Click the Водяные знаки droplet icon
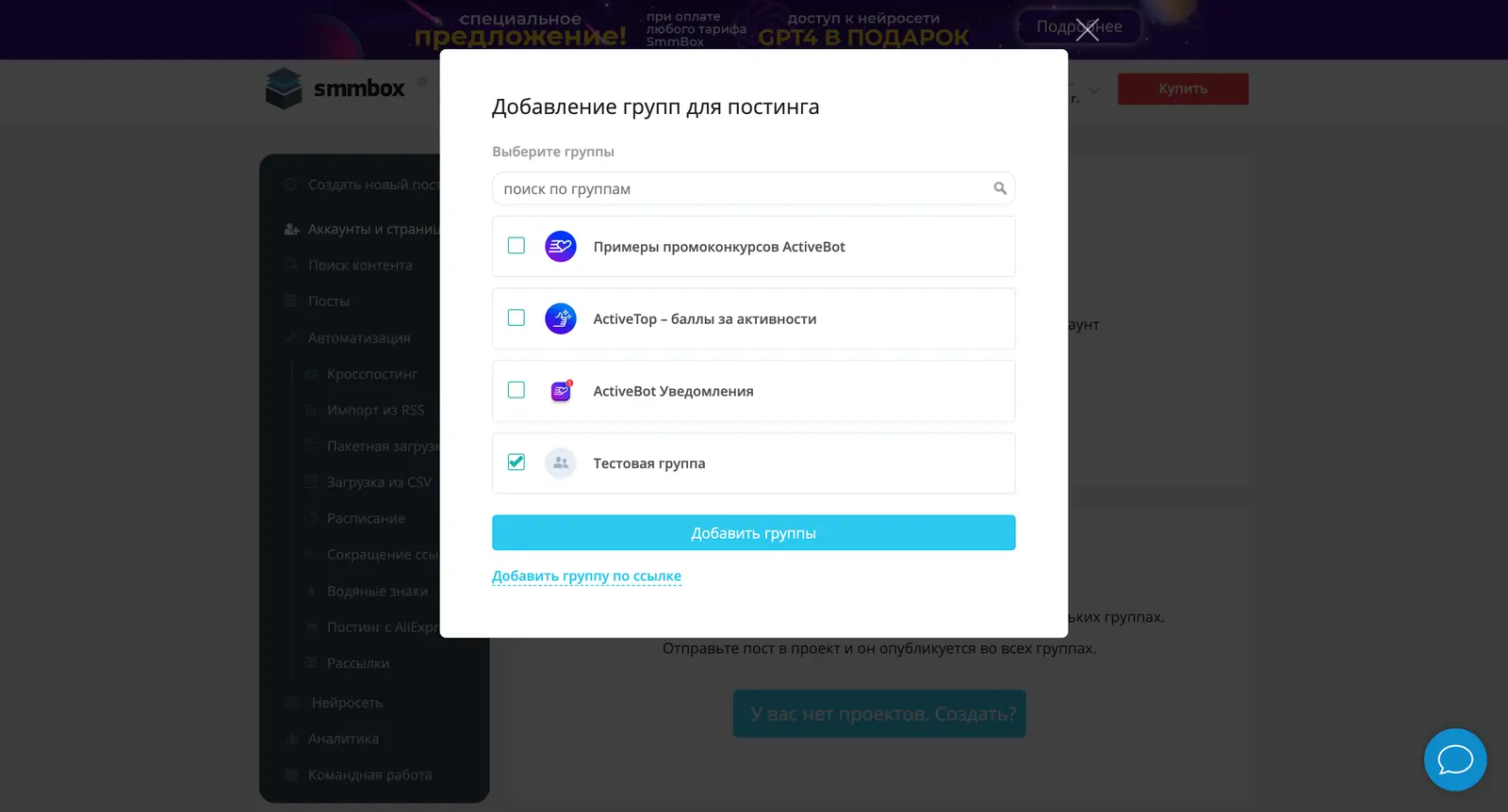 click(x=311, y=591)
